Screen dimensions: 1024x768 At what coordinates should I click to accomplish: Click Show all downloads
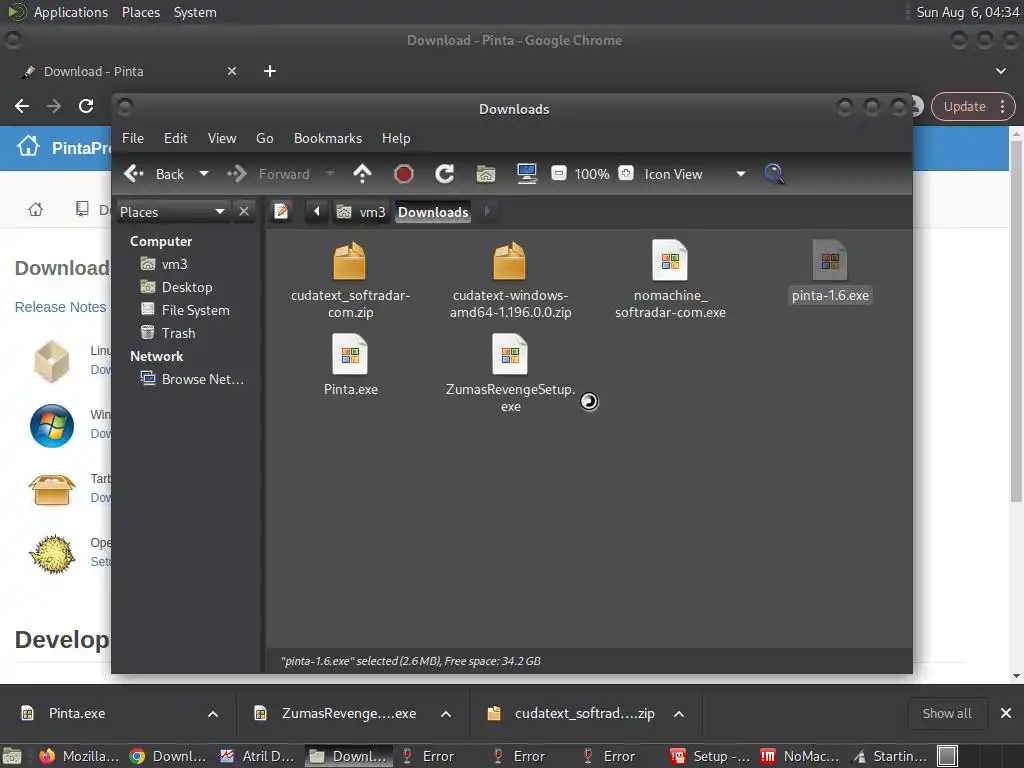point(946,714)
